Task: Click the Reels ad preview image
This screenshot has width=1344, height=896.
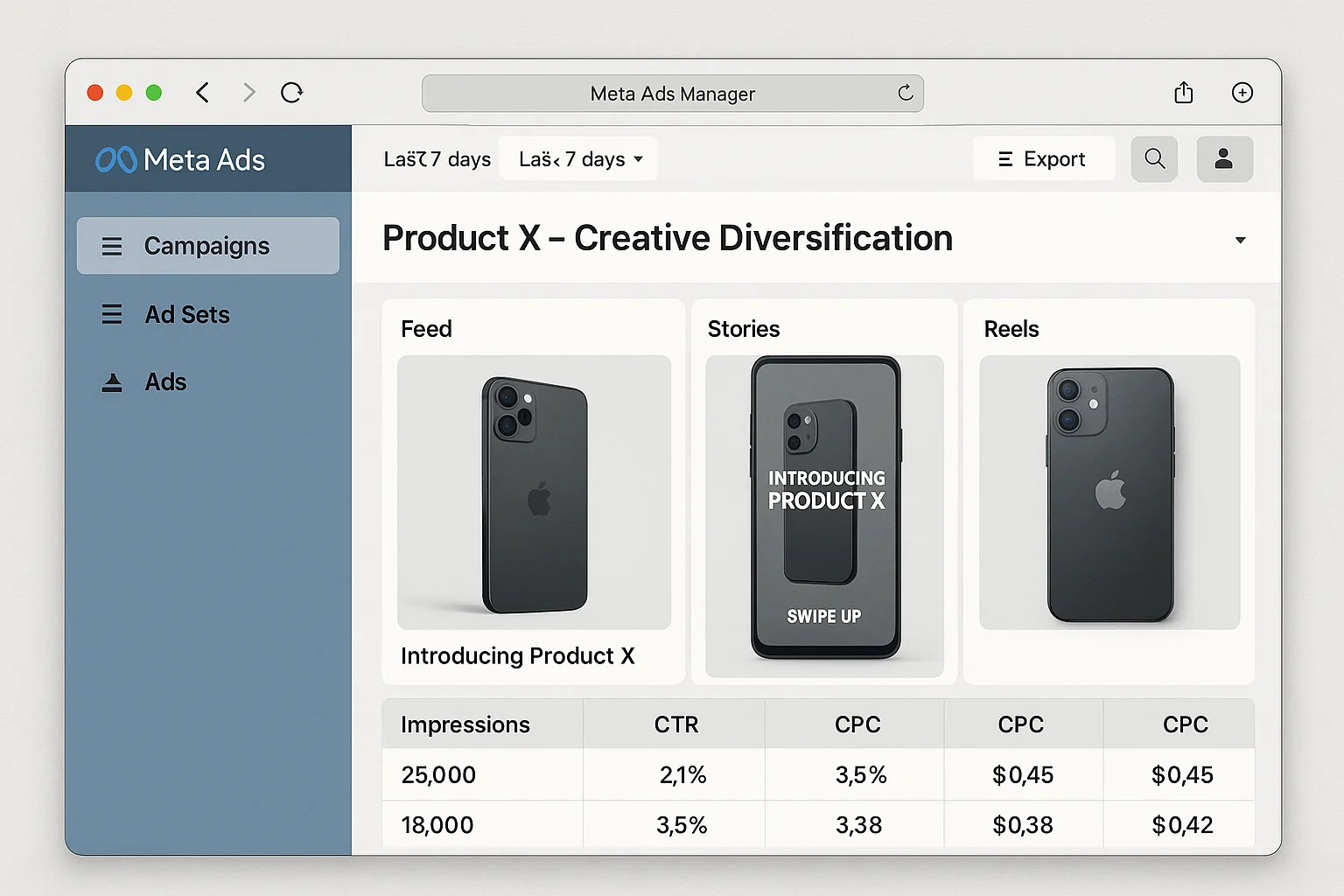Action: tap(1109, 493)
